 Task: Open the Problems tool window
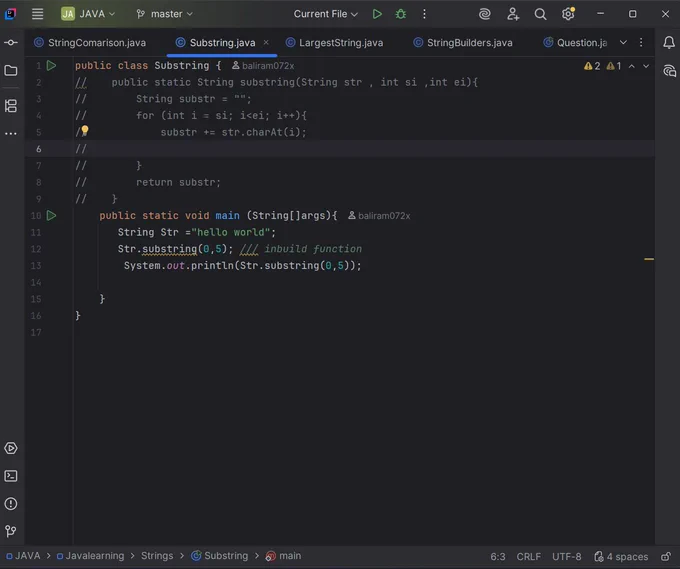[x=11, y=504]
